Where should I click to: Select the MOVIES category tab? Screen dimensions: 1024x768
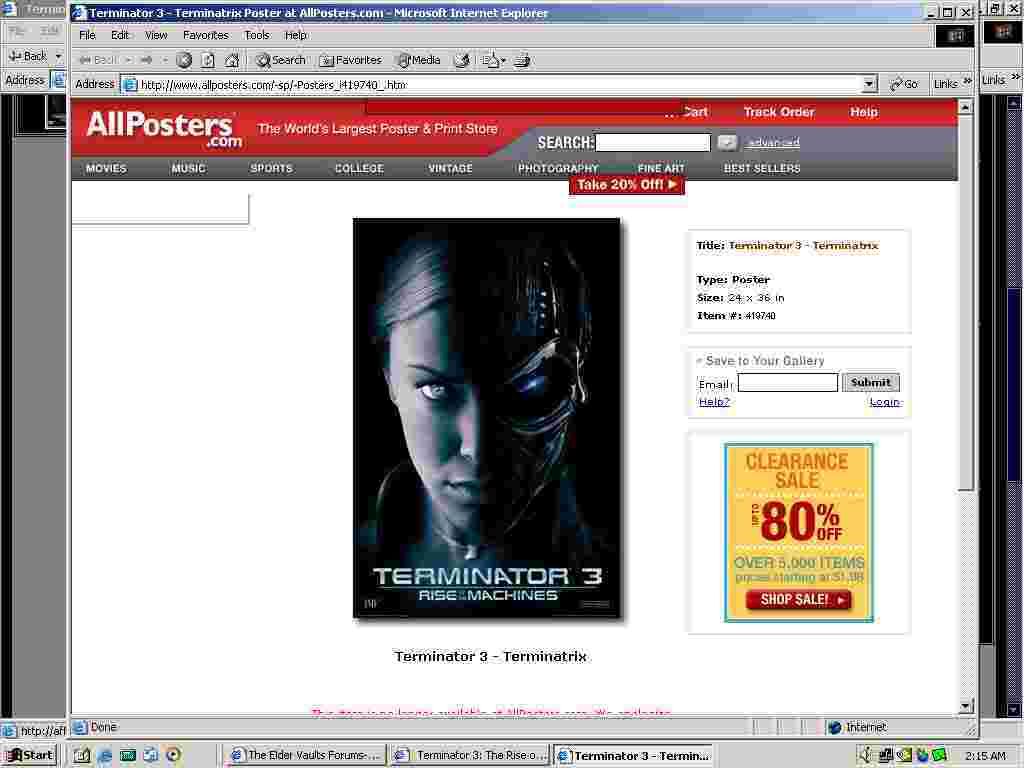tap(106, 168)
